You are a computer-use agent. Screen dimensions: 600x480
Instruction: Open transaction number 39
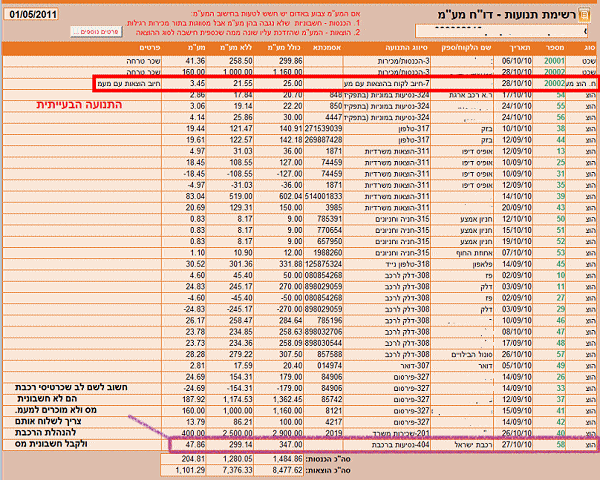(561, 196)
